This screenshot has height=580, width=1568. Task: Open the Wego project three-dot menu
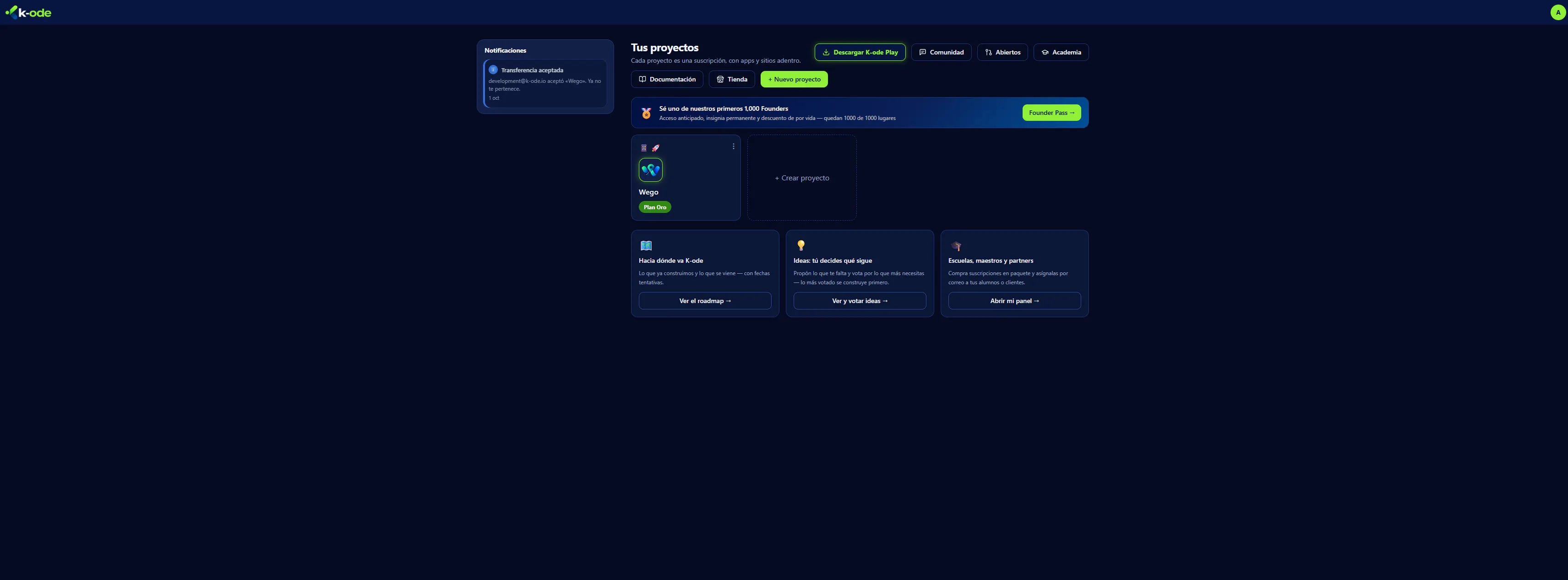point(733,146)
